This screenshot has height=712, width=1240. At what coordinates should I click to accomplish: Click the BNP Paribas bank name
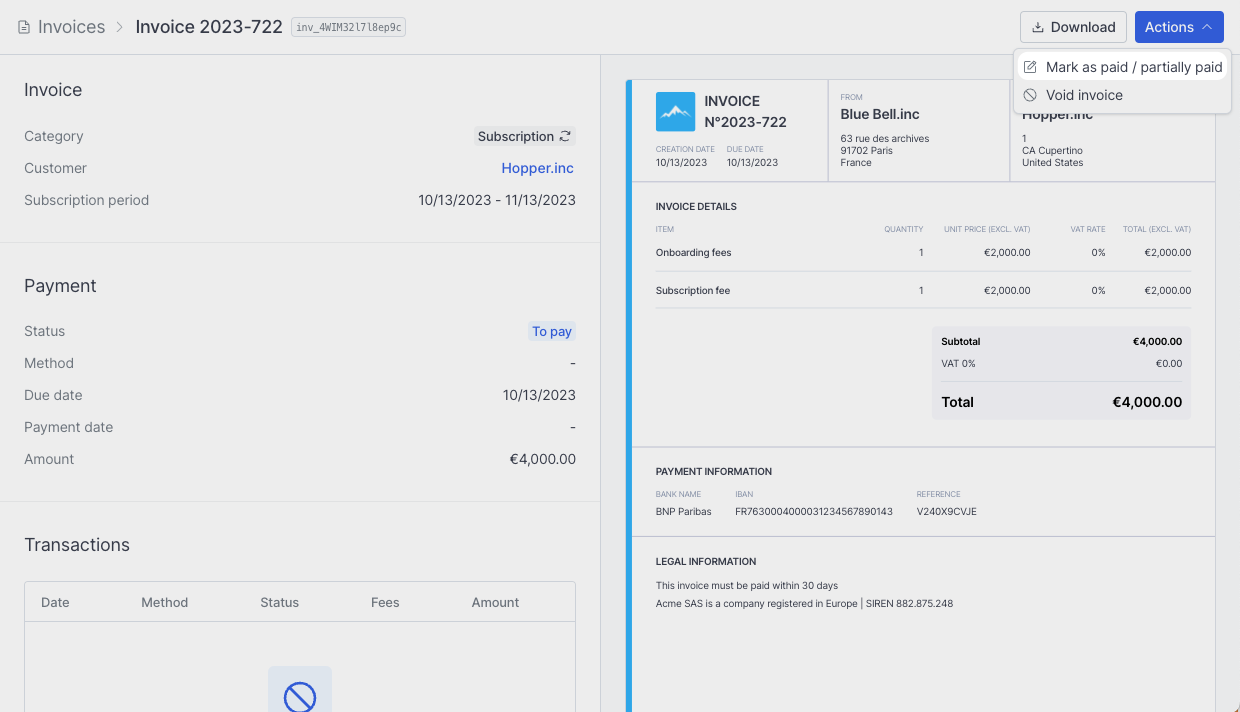coord(684,512)
